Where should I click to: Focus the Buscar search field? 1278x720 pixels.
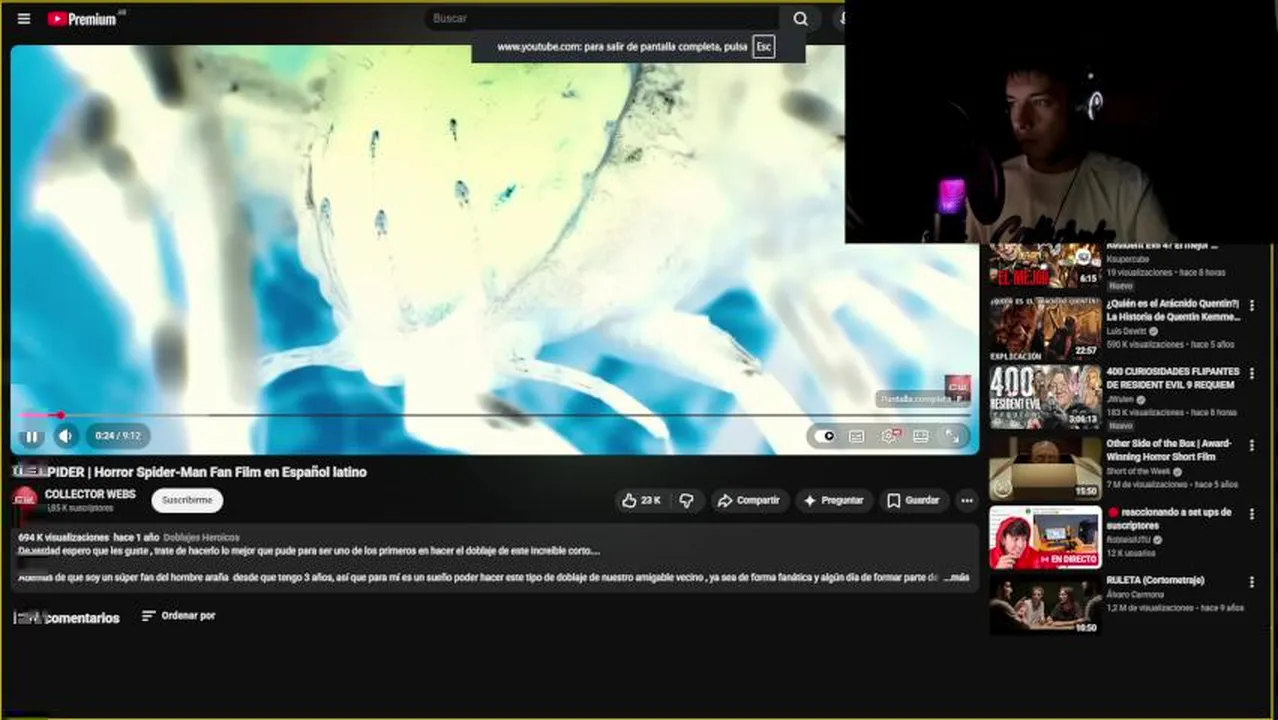pos(601,18)
